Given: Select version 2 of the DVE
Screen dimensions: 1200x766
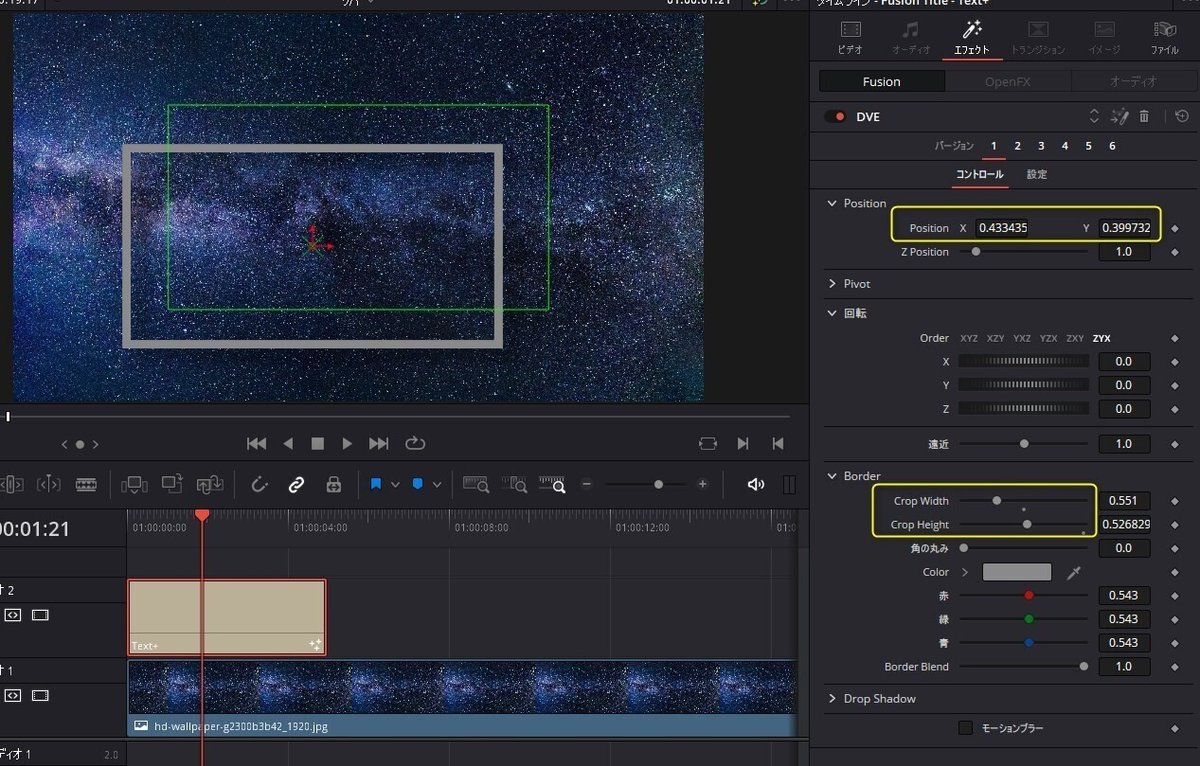Looking at the screenshot, I should tap(1017, 146).
